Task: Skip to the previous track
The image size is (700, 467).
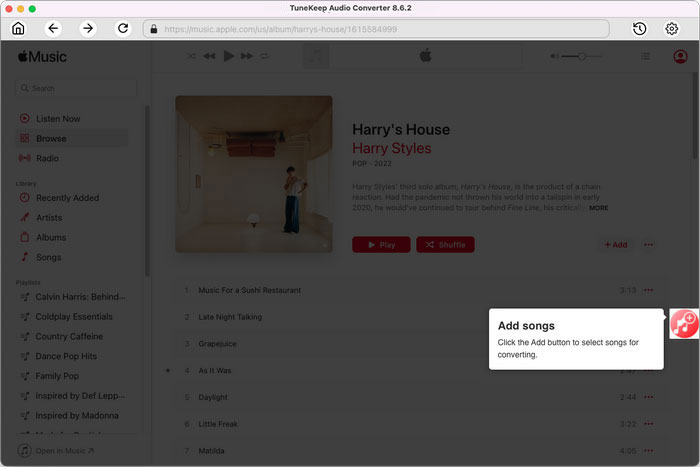Action: pos(209,56)
